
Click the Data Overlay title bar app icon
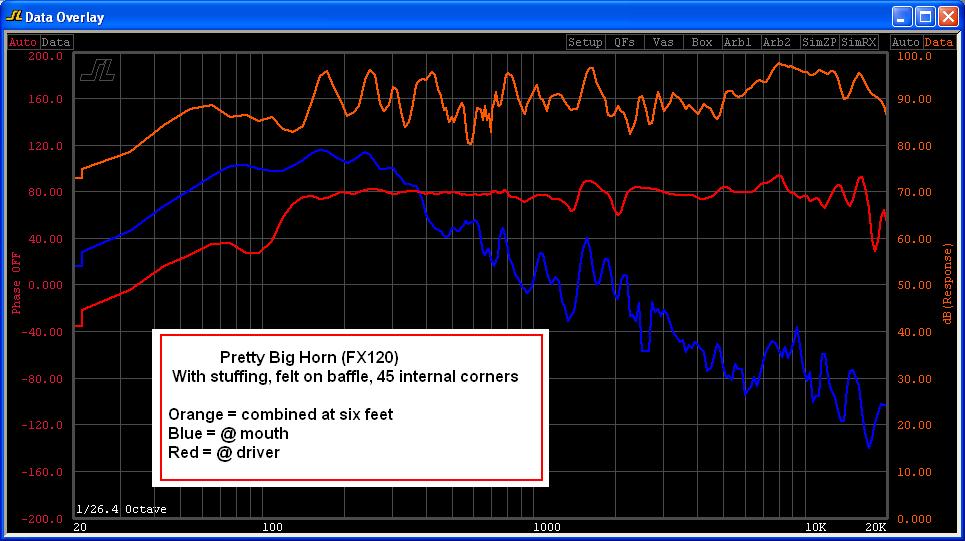14,17
